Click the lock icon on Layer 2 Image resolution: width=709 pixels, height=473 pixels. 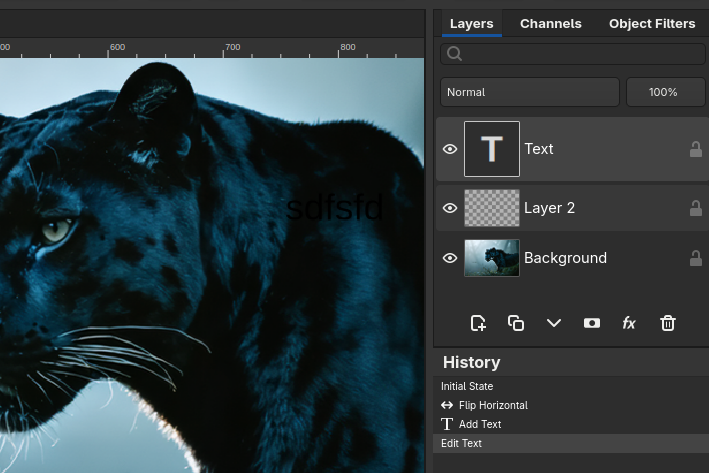695,208
